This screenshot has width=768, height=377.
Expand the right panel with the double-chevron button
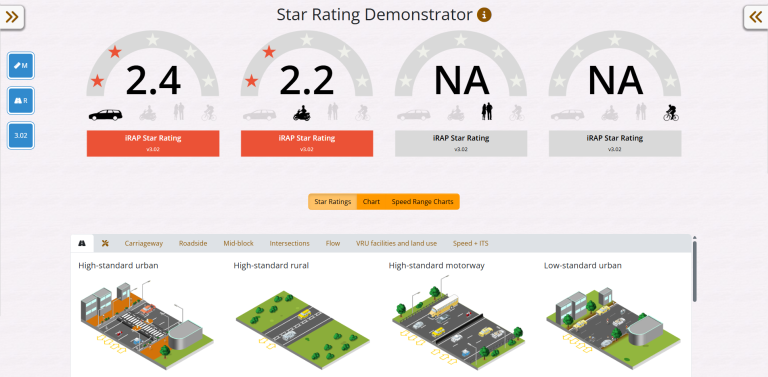point(756,17)
